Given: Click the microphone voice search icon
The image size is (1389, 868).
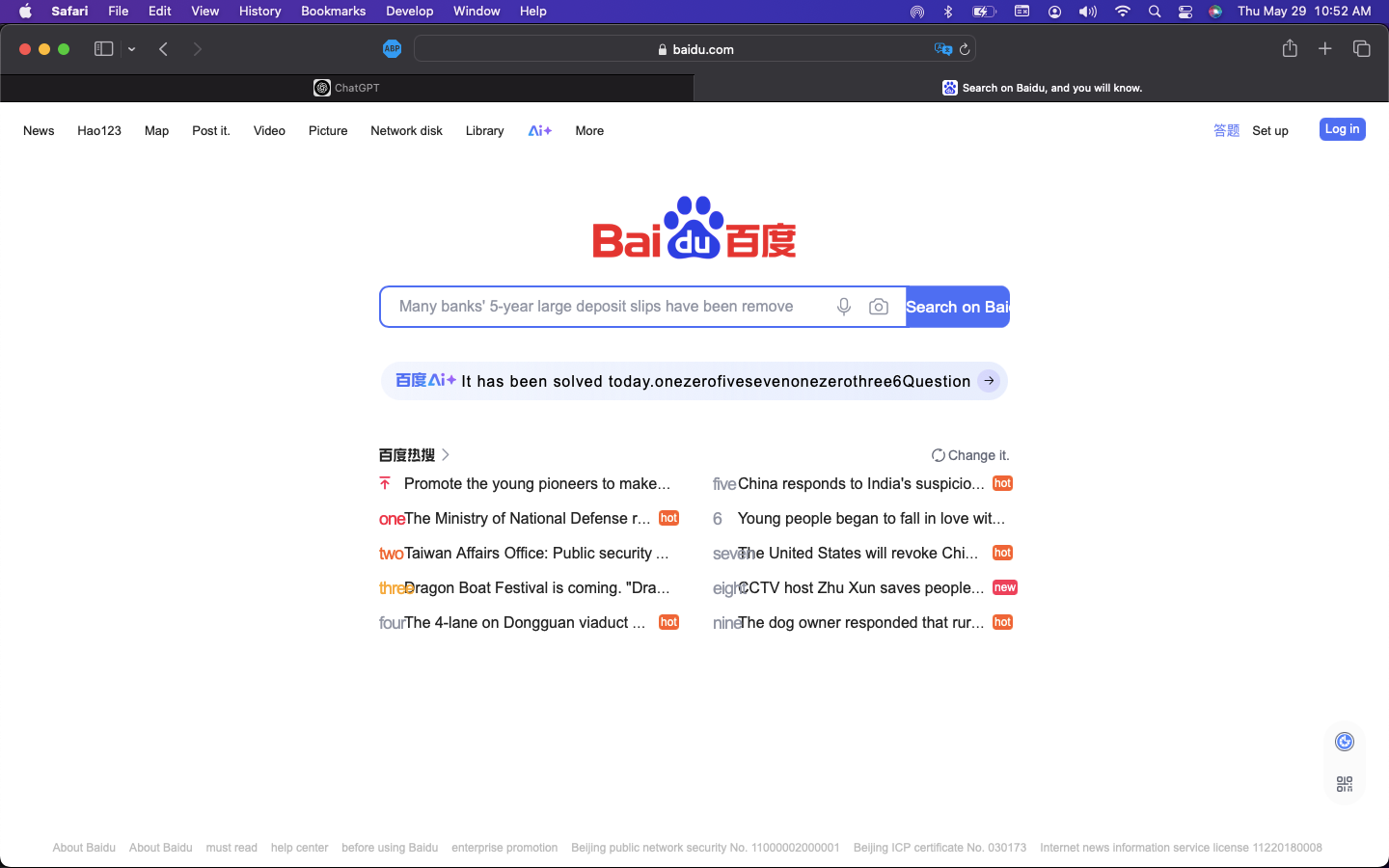Looking at the screenshot, I should click(x=844, y=307).
